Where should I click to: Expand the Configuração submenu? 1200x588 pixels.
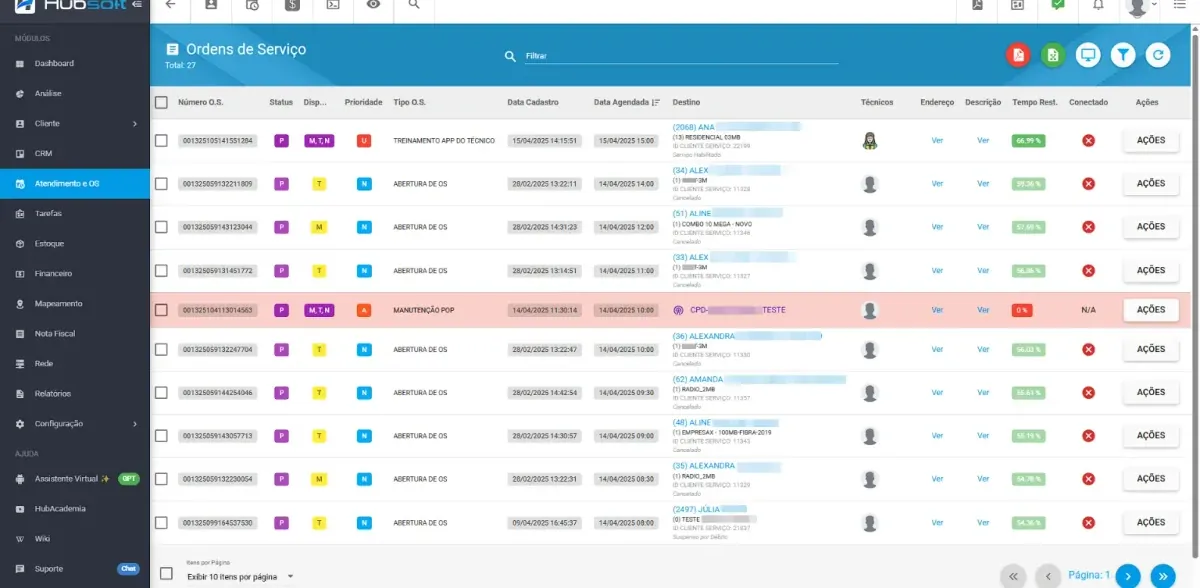[75, 423]
